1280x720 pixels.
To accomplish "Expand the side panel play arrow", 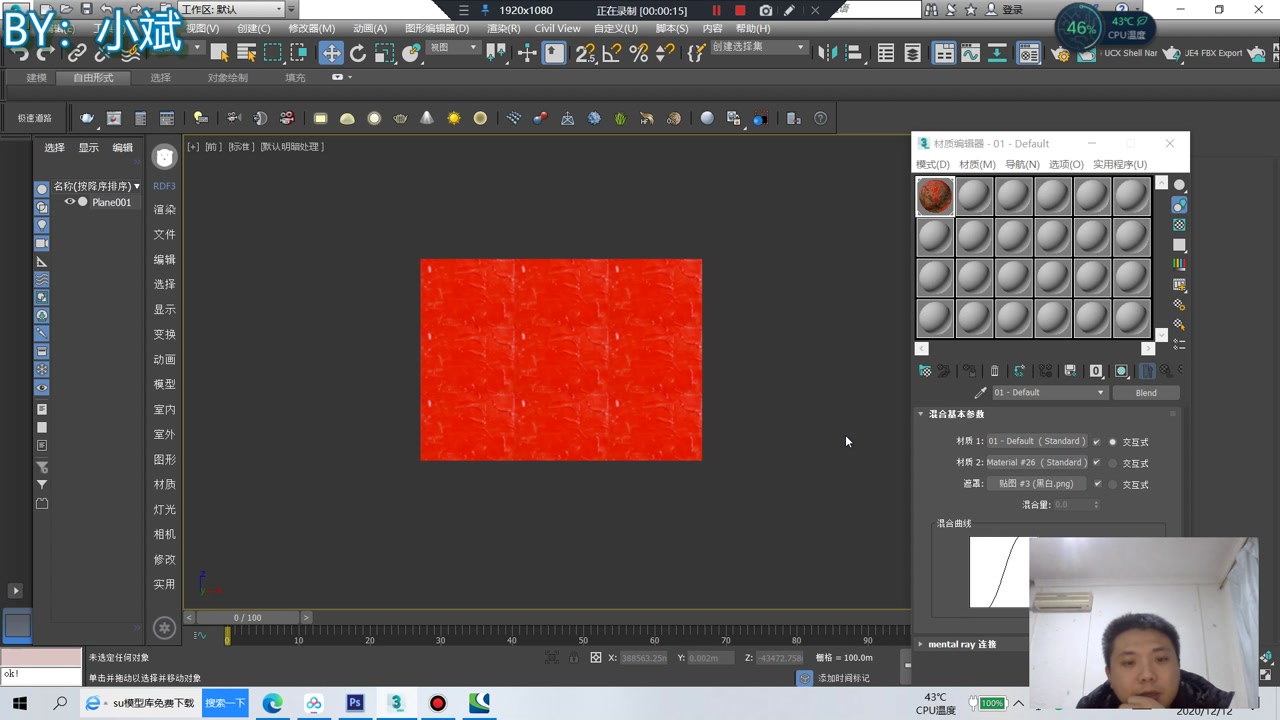I will coord(15,591).
